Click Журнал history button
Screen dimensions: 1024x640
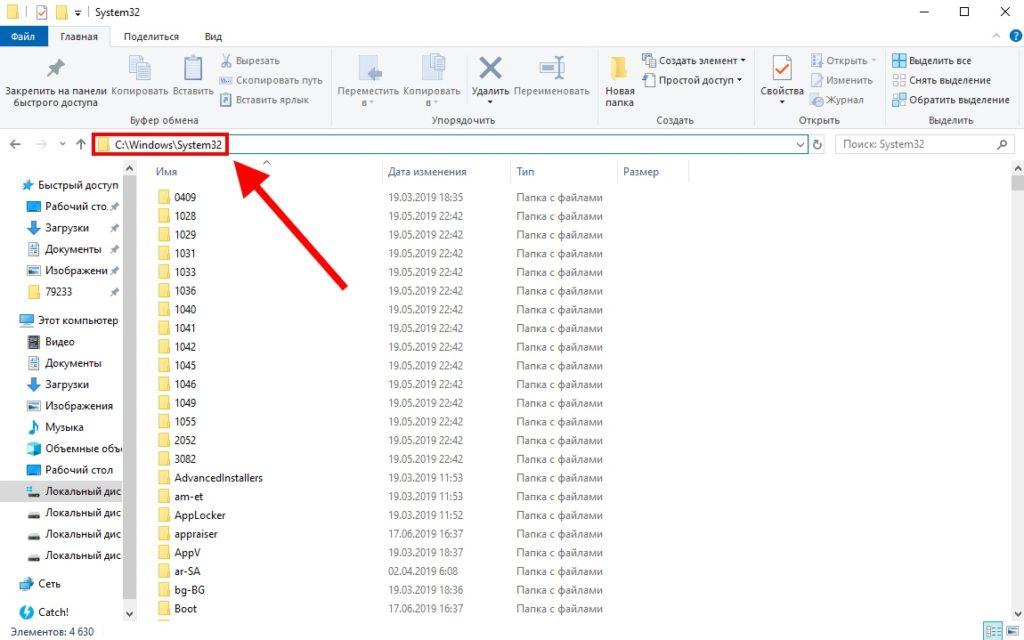point(837,100)
